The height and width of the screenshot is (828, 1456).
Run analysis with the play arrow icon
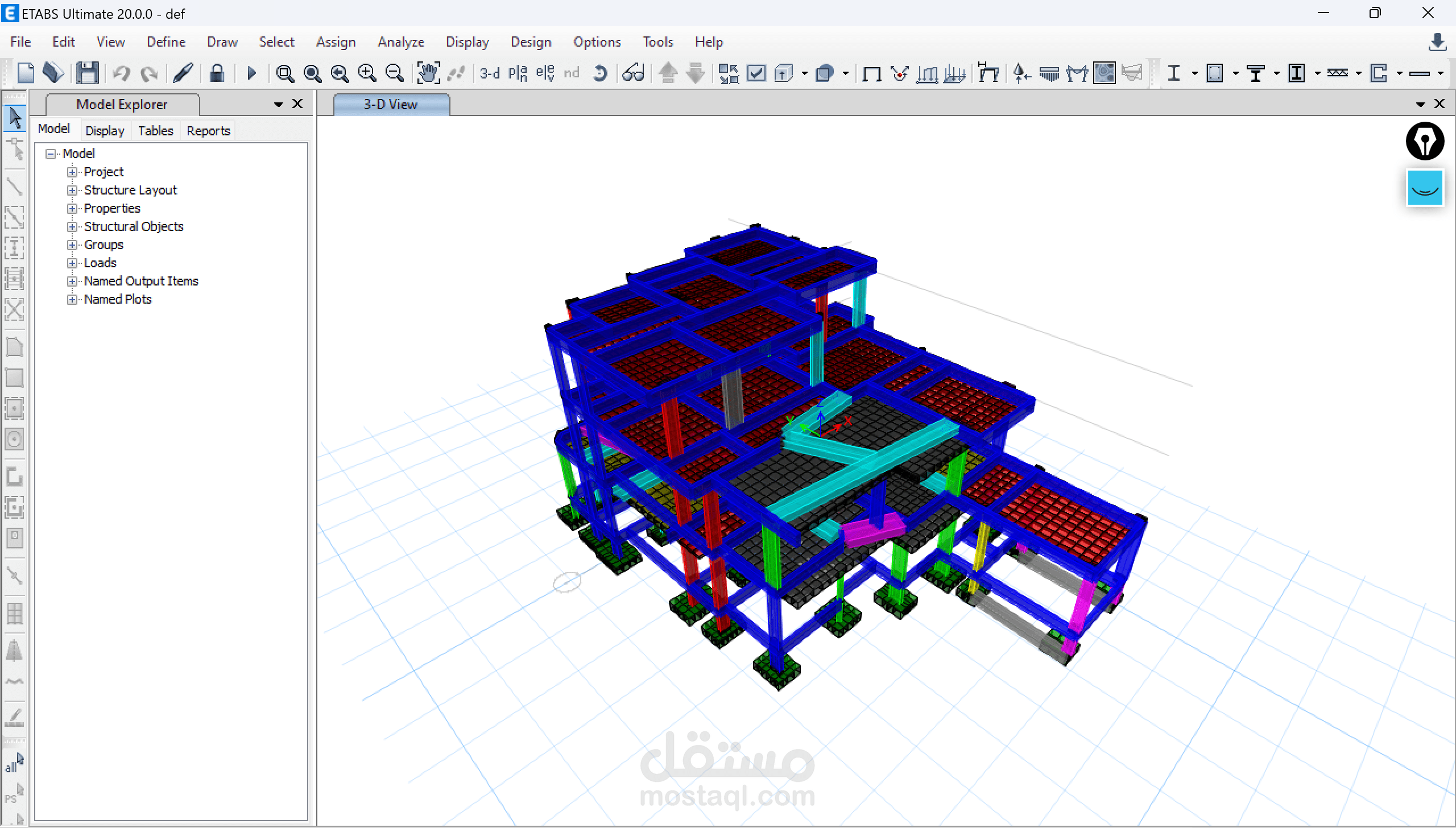click(x=251, y=73)
